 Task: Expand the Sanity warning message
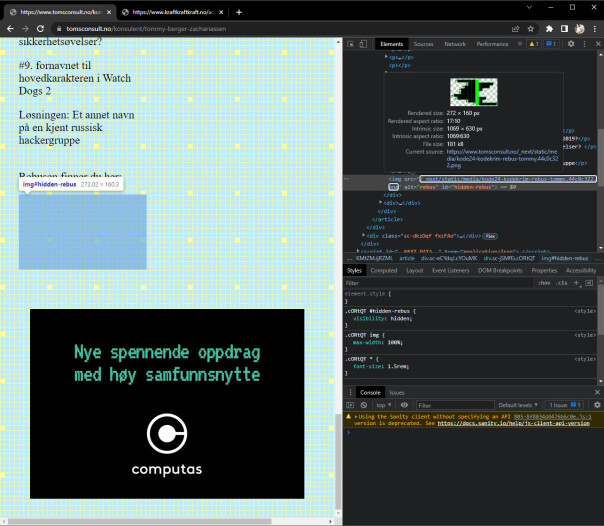(x=356, y=417)
